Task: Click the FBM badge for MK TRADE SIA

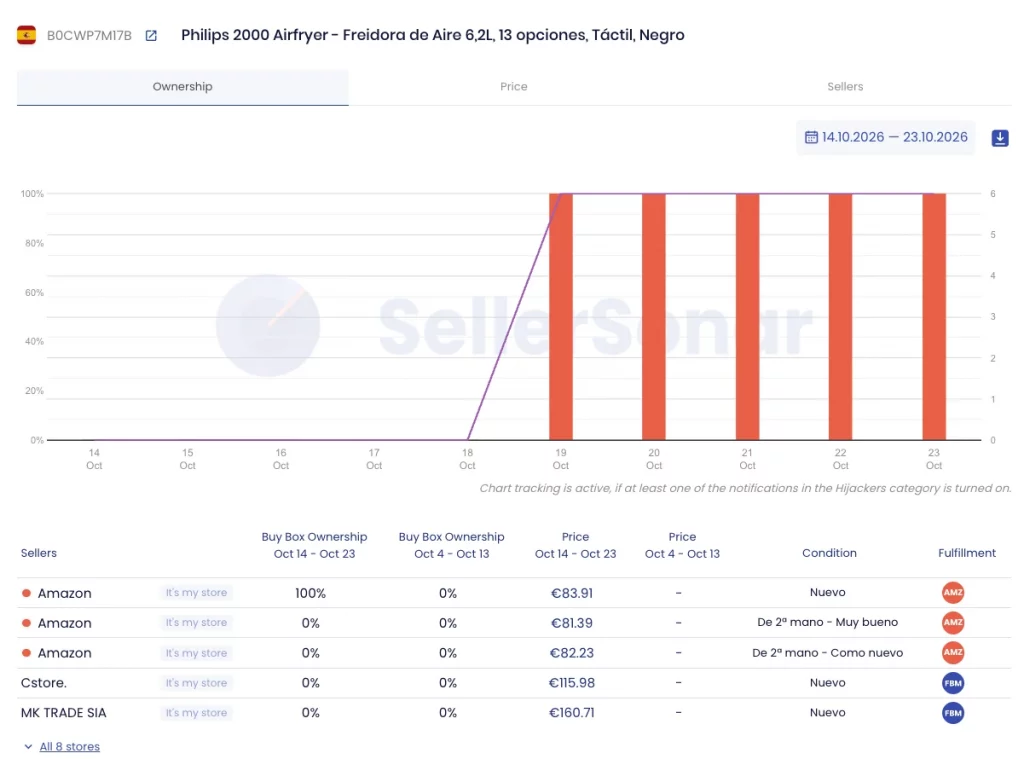Action: click(x=953, y=713)
